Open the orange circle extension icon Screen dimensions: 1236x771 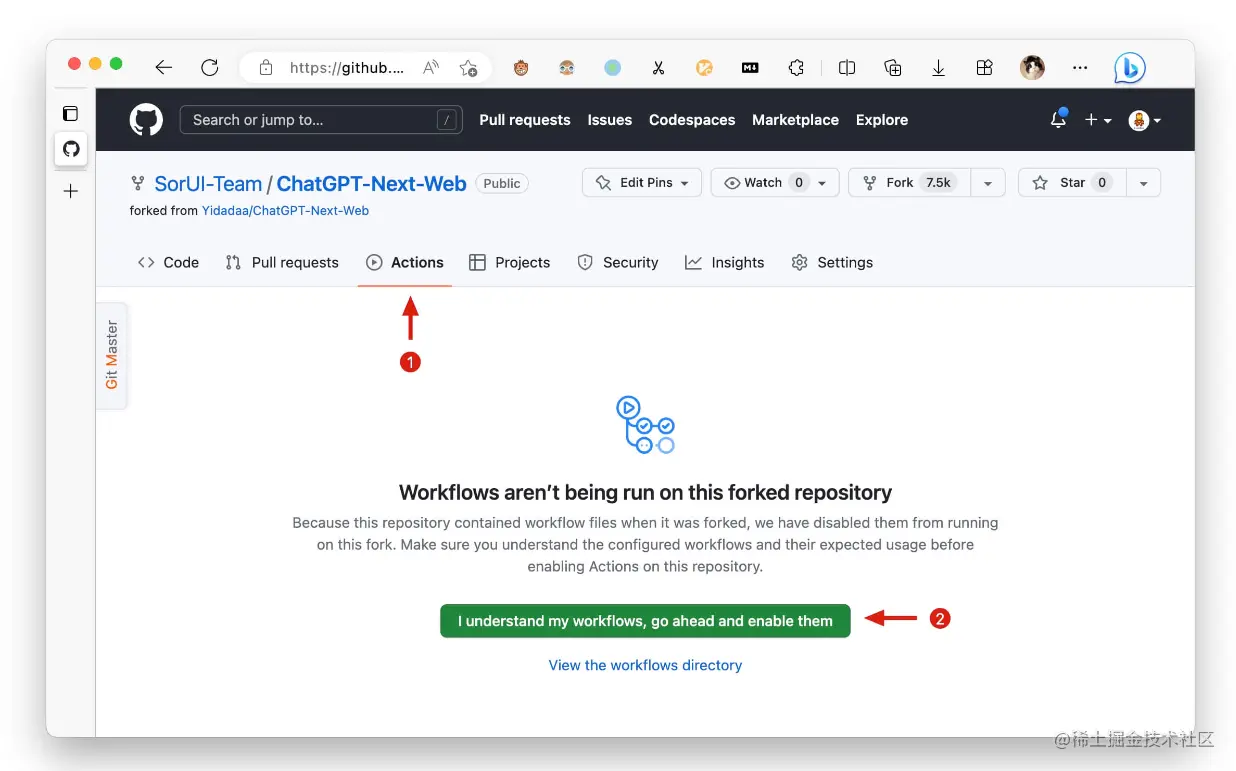coord(704,68)
